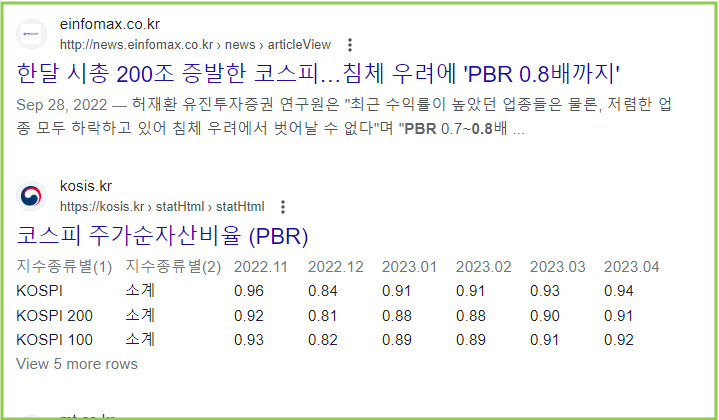Click the 'Sep 28, 2022' snippet date
The width and height of the screenshot is (719, 420).
(x=62, y=105)
